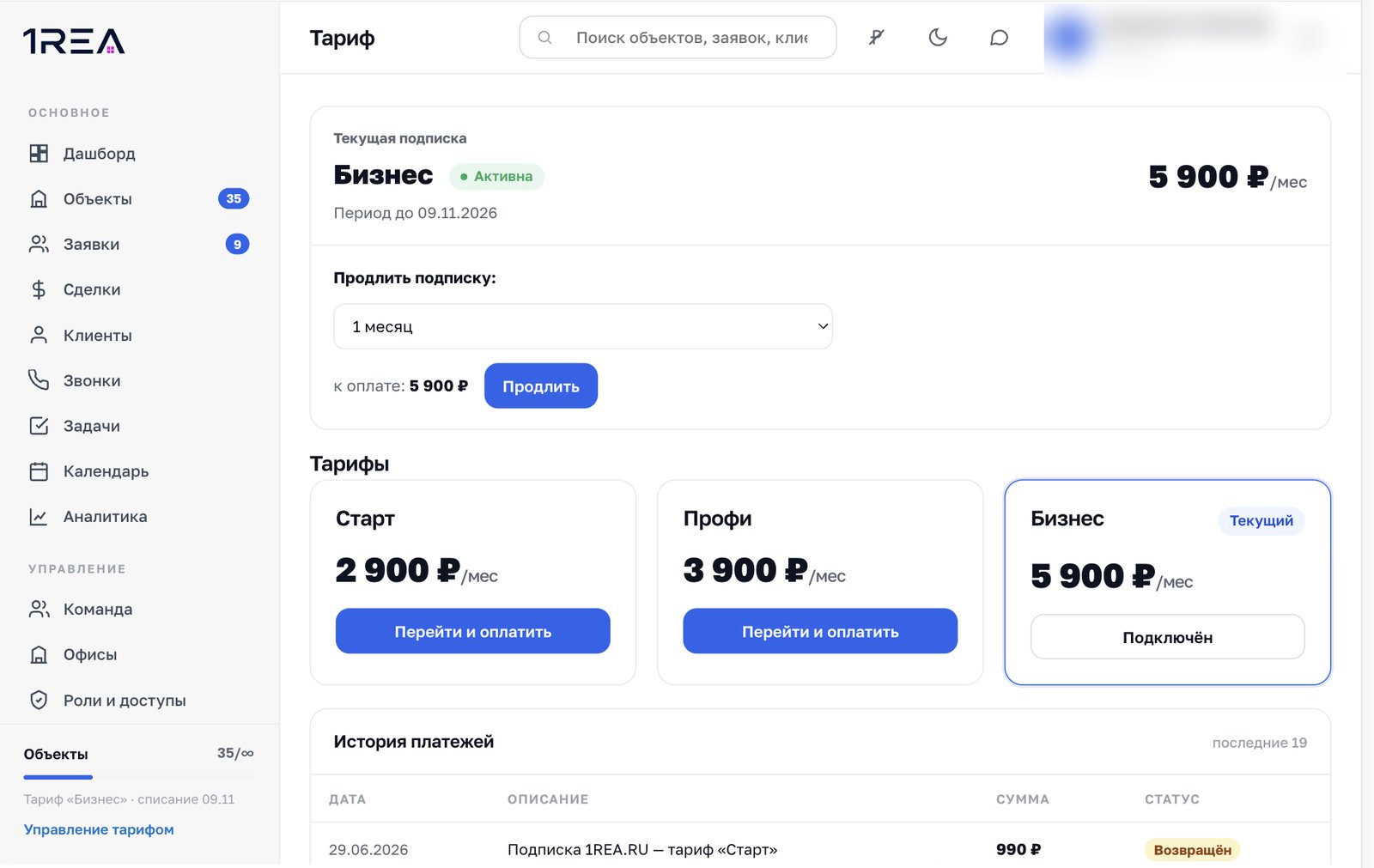Open the Календарь calendar icon
The height and width of the screenshot is (868, 1374).
tap(39, 471)
